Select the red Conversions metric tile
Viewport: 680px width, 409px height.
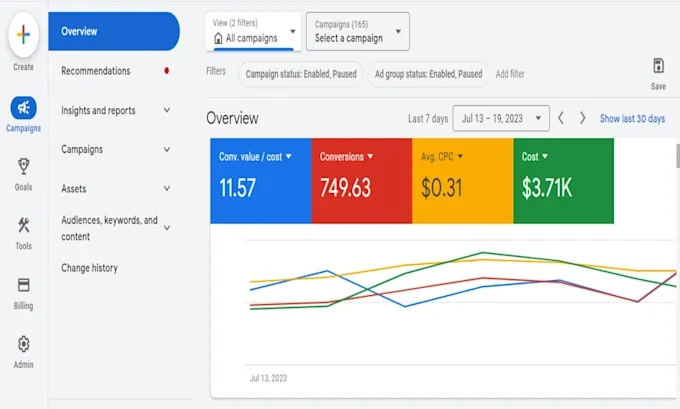362,181
